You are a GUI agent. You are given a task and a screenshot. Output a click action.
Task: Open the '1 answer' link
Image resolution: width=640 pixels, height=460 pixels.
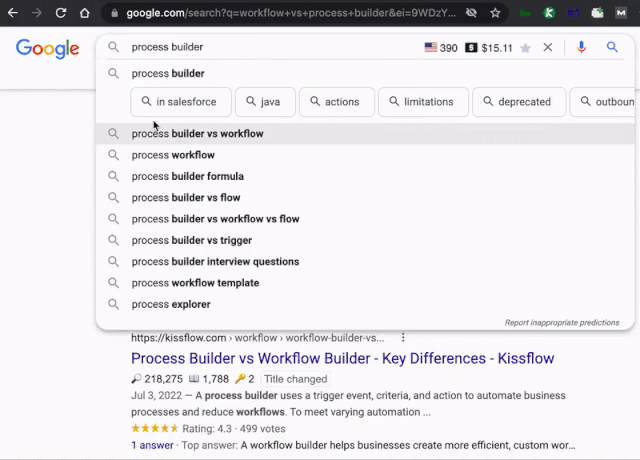(152, 445)
